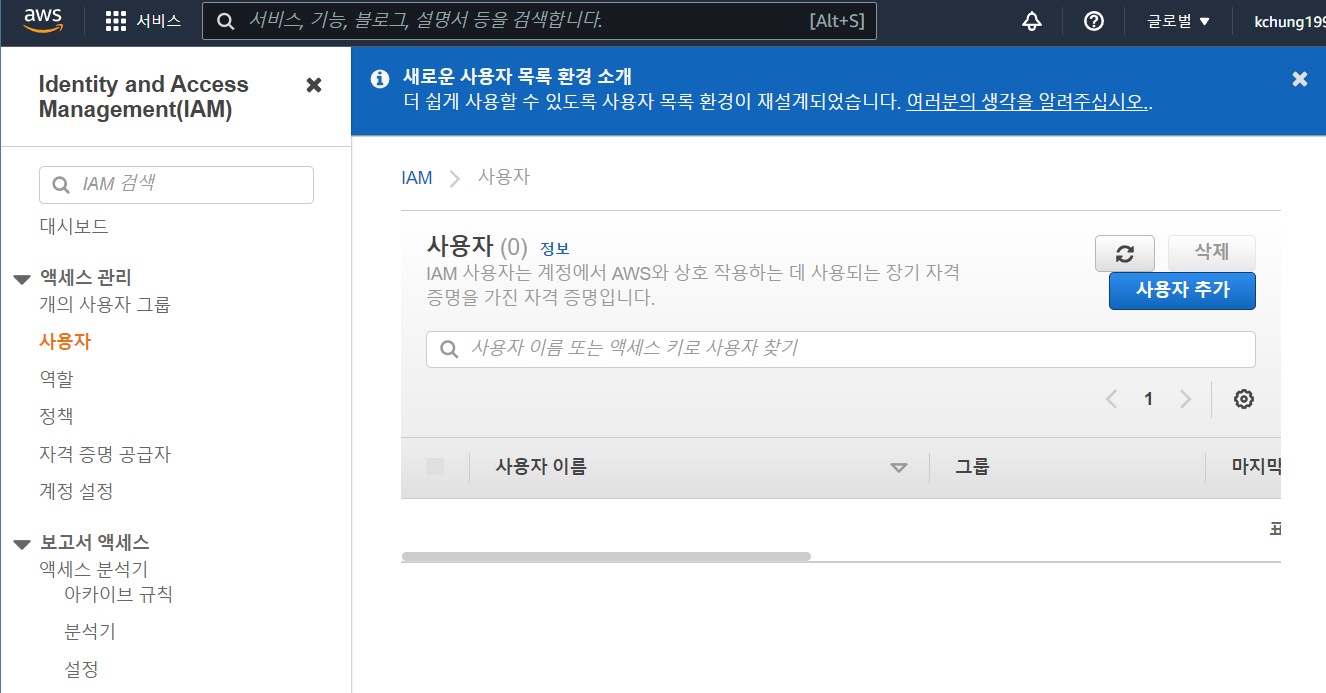
Task: Collapse the 액세스 관리 section
Action: (22, 279)
